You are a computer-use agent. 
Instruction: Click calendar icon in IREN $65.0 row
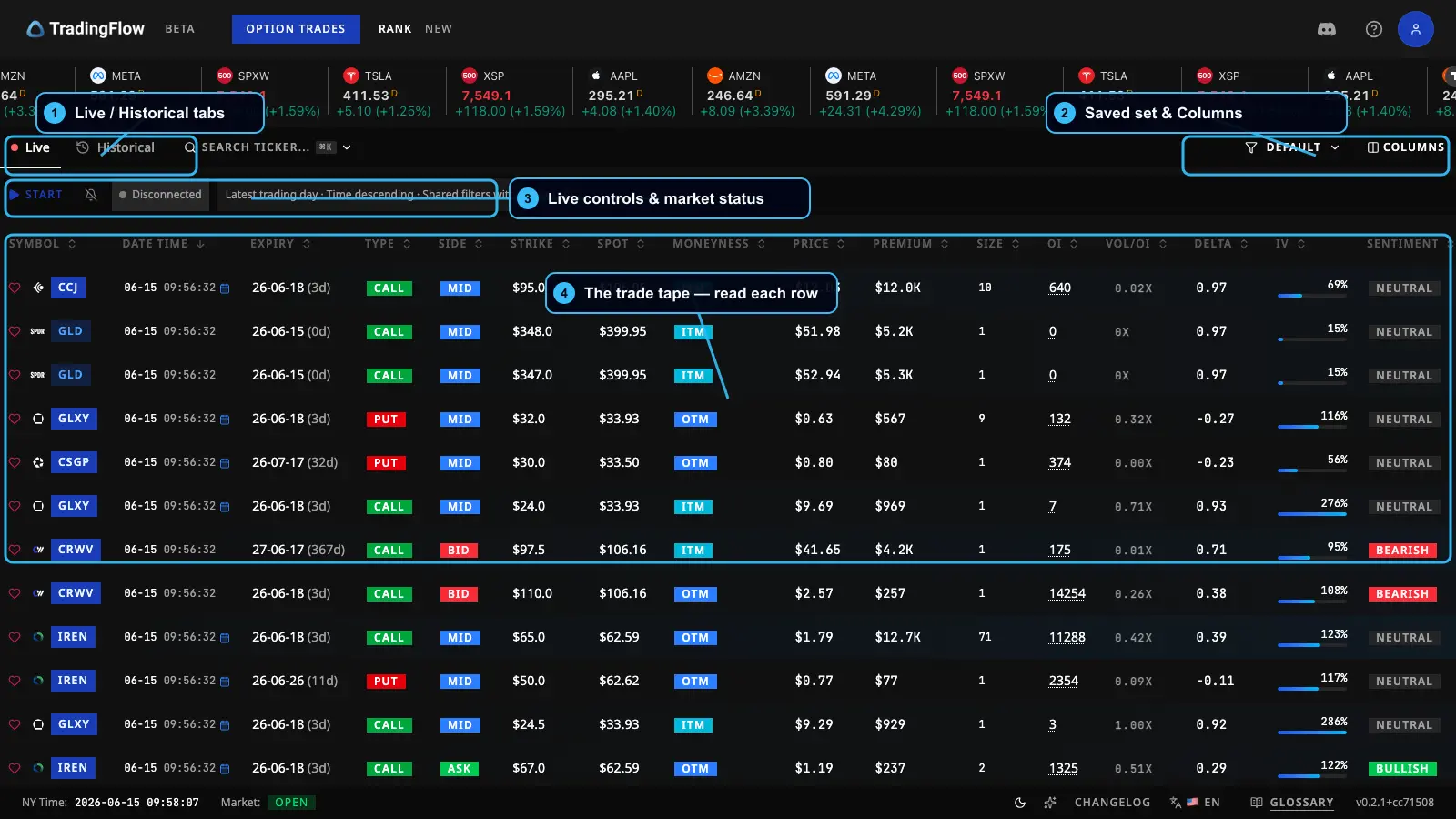tap(225, 638)
